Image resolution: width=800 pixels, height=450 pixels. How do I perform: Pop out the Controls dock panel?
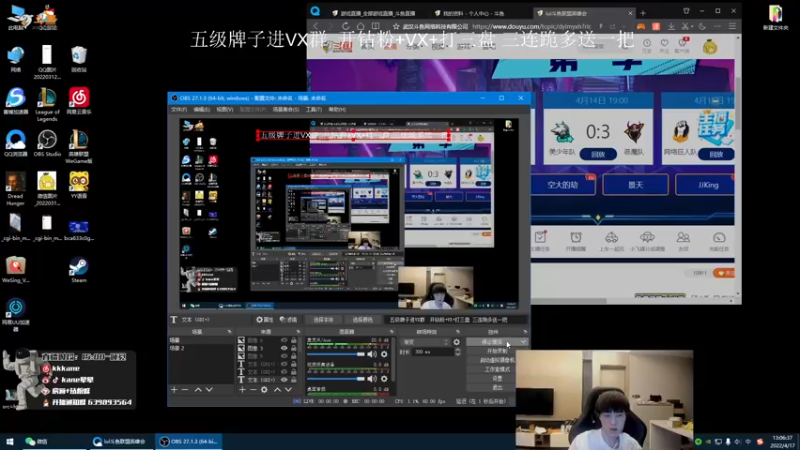(x=525, y=332)
